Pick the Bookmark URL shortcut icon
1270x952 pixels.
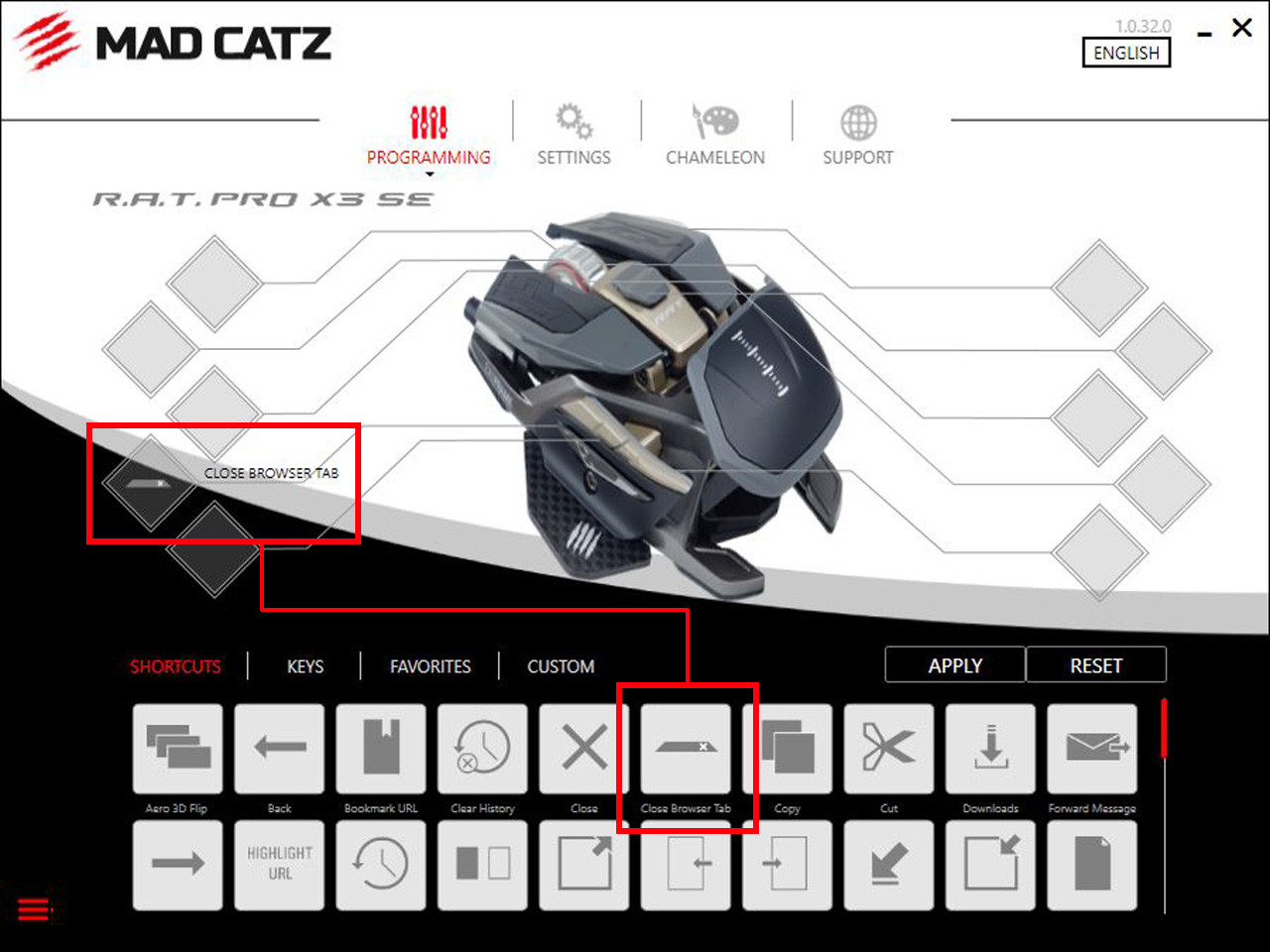click(x=381, y=749)
